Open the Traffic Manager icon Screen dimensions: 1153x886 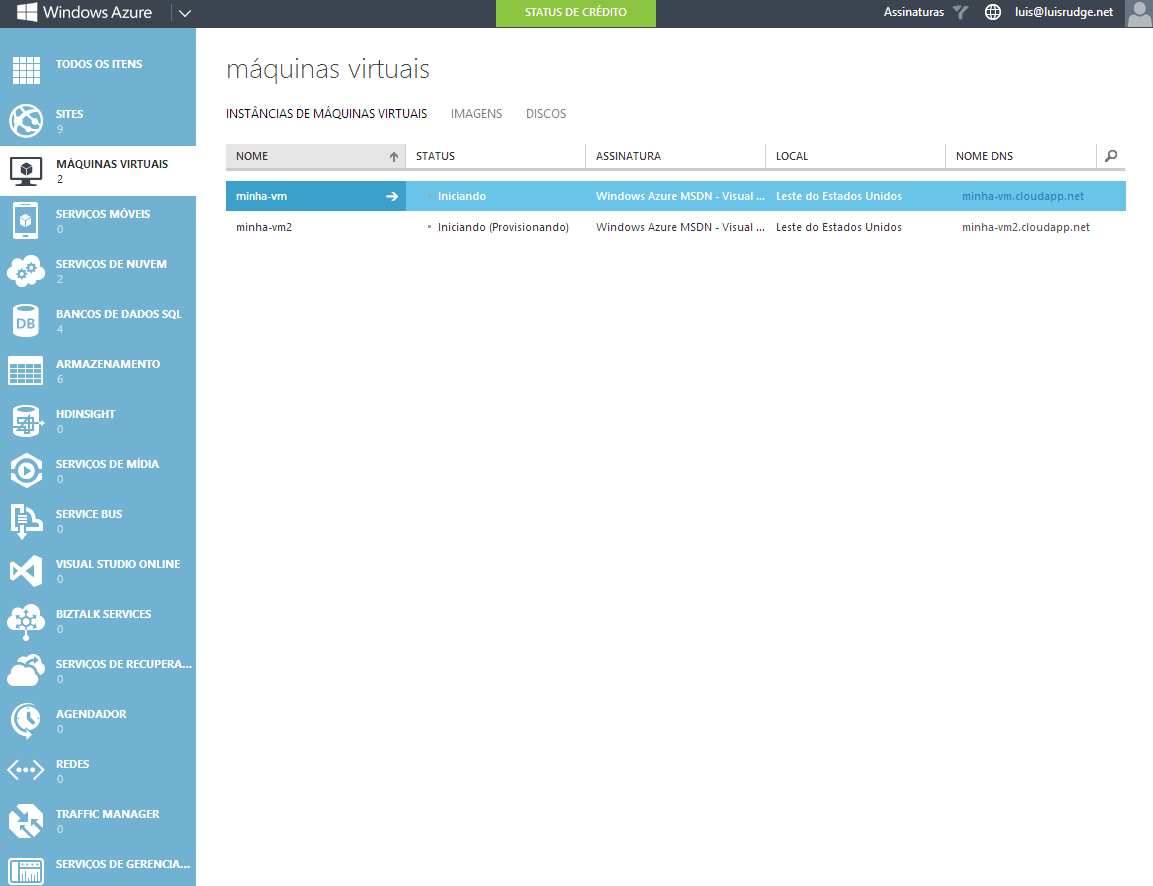pos(26,821)
